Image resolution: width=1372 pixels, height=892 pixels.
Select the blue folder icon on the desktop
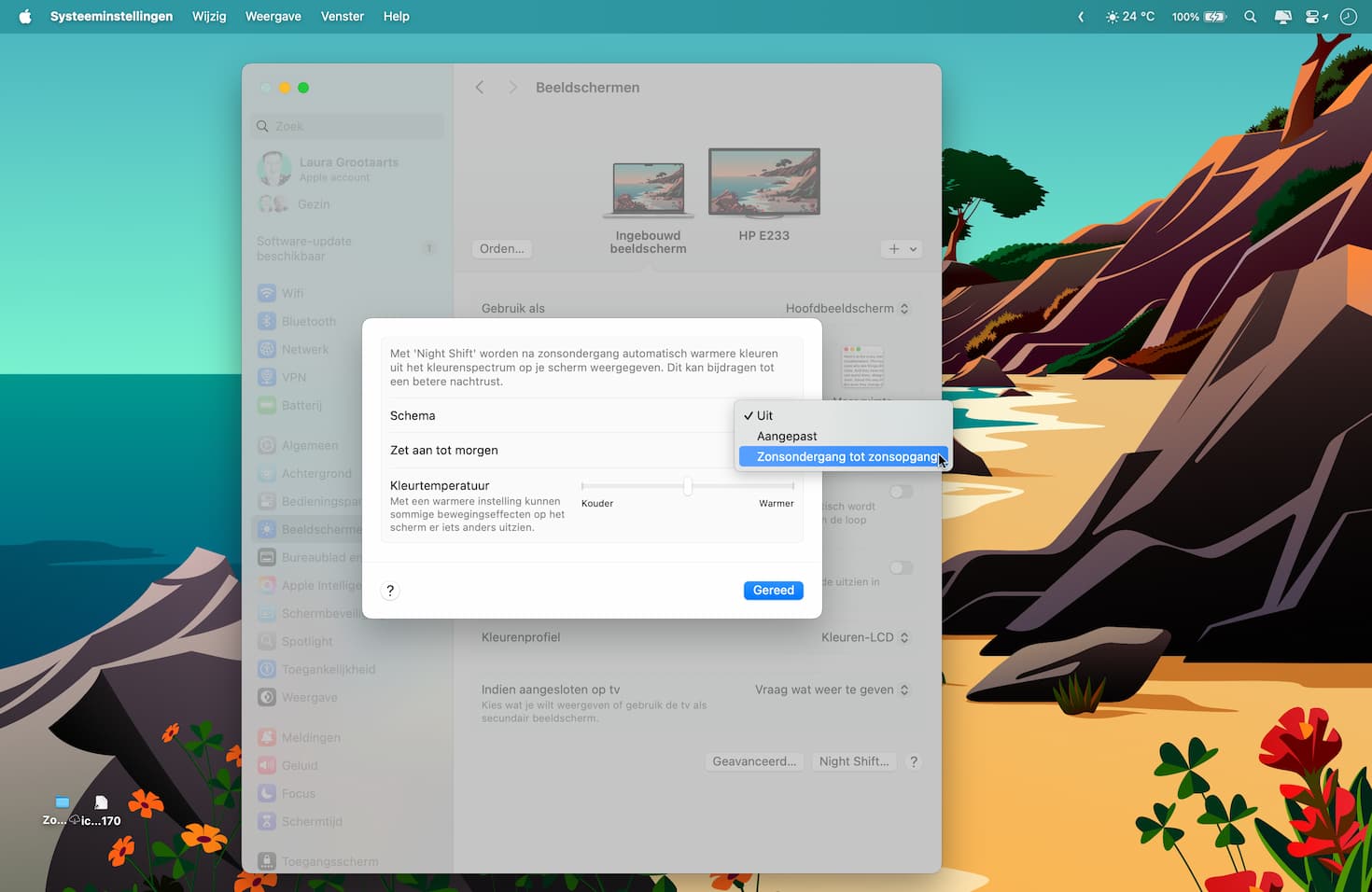[62, 802]
